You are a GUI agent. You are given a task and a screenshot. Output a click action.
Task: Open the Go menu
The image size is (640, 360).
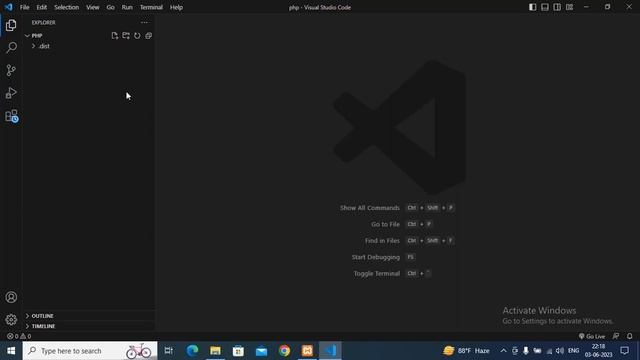pos(111,7)
